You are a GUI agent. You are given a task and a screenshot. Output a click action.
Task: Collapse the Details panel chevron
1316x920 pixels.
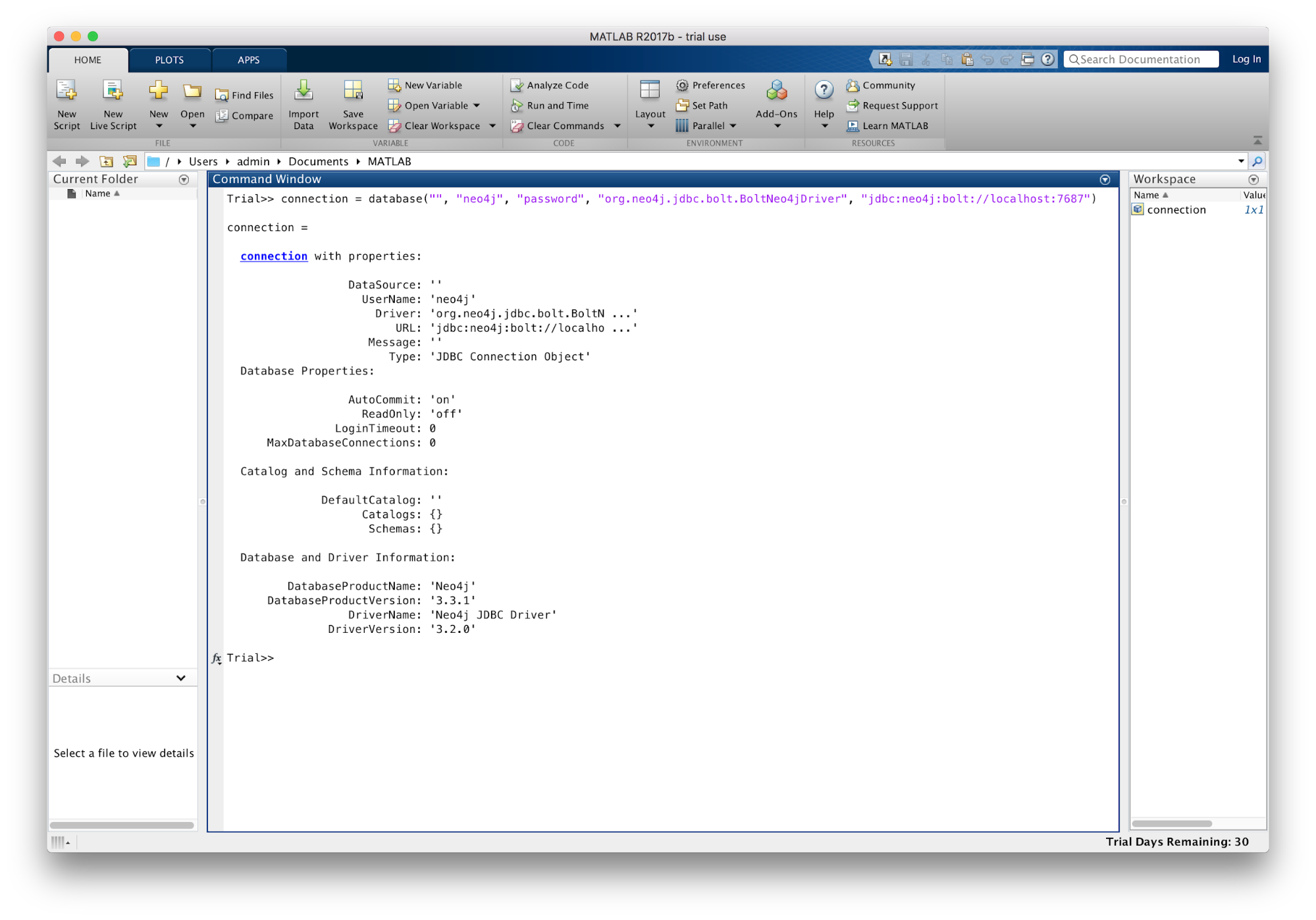[180, 678]
